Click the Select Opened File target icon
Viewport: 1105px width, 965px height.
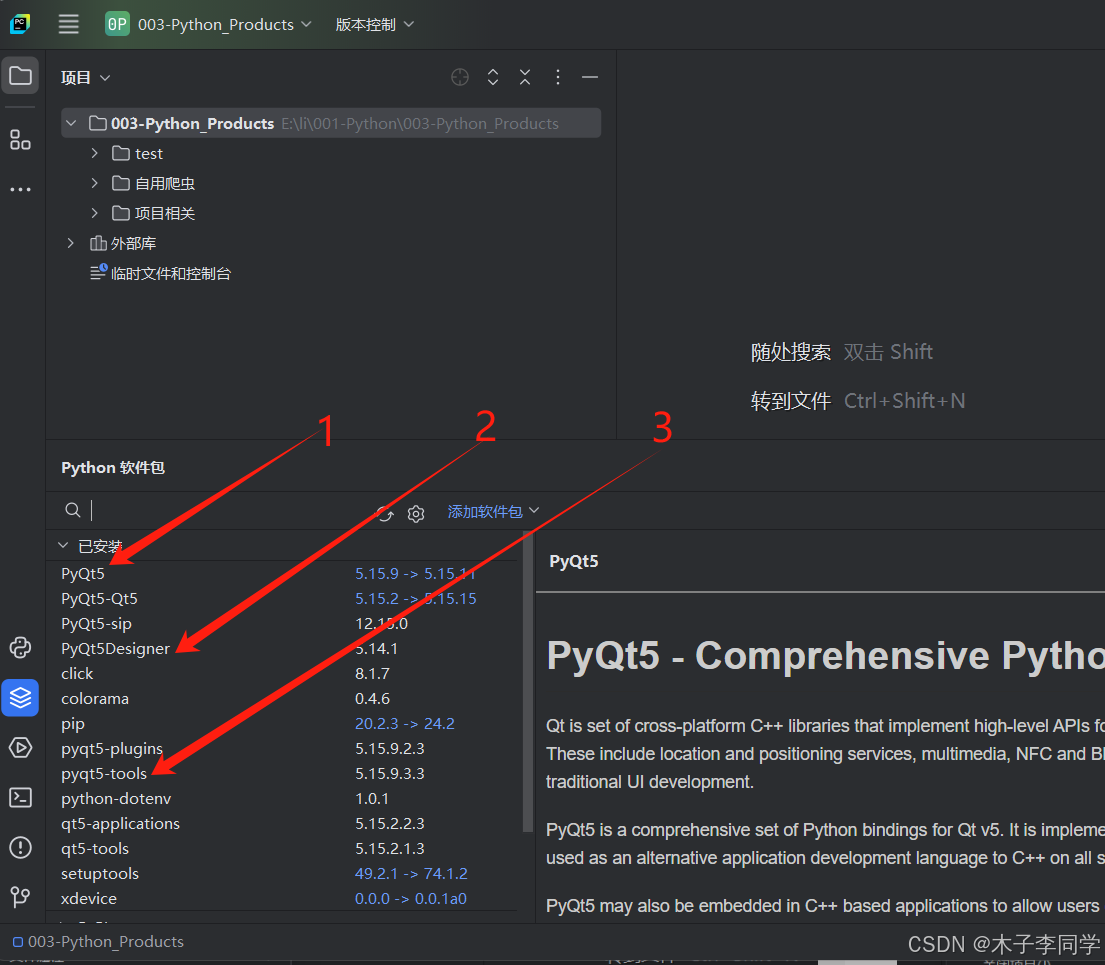pos(459,77)
